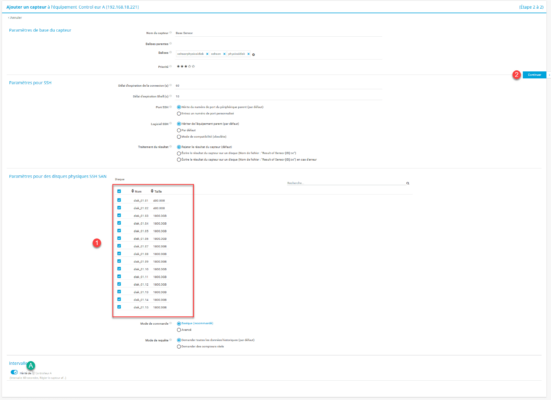551x400 pixels.
Task: Click the Rechercher search field
Action: click(346, 183)
